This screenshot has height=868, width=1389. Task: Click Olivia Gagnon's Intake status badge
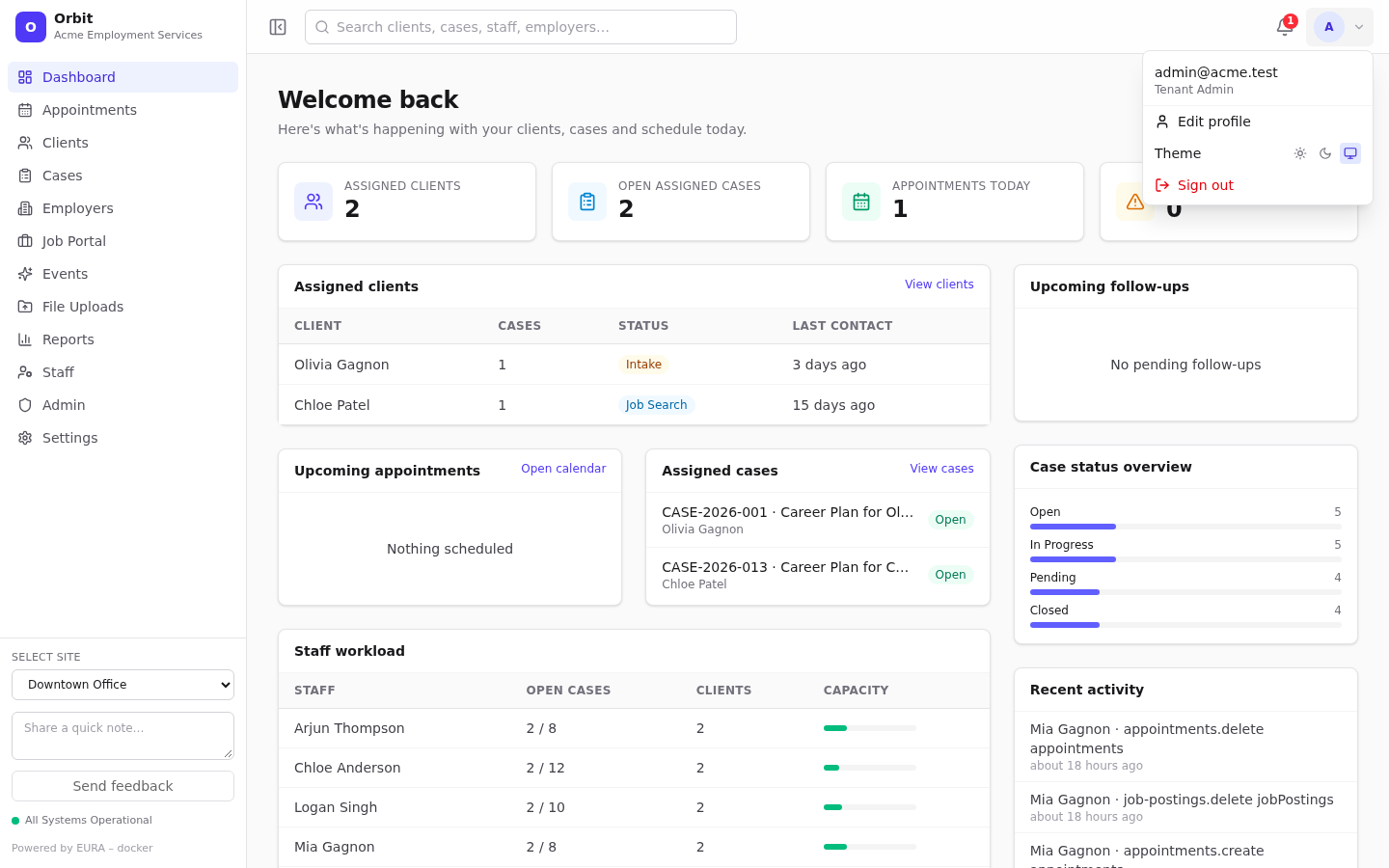point(643,365)
